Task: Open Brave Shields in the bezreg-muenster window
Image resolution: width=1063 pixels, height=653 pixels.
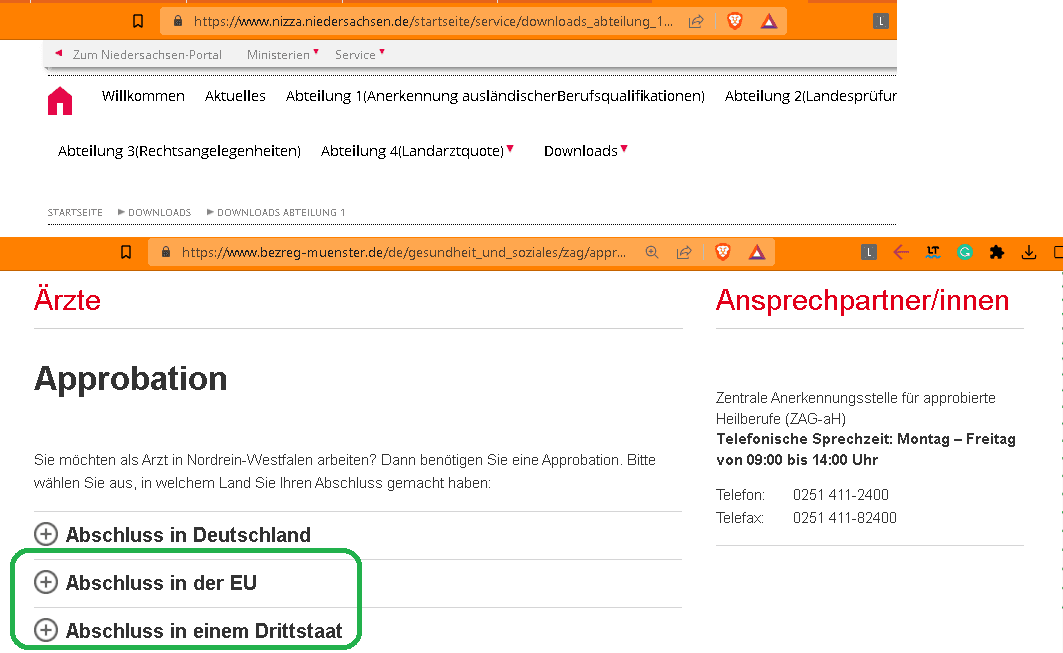Action: (723, 252)
